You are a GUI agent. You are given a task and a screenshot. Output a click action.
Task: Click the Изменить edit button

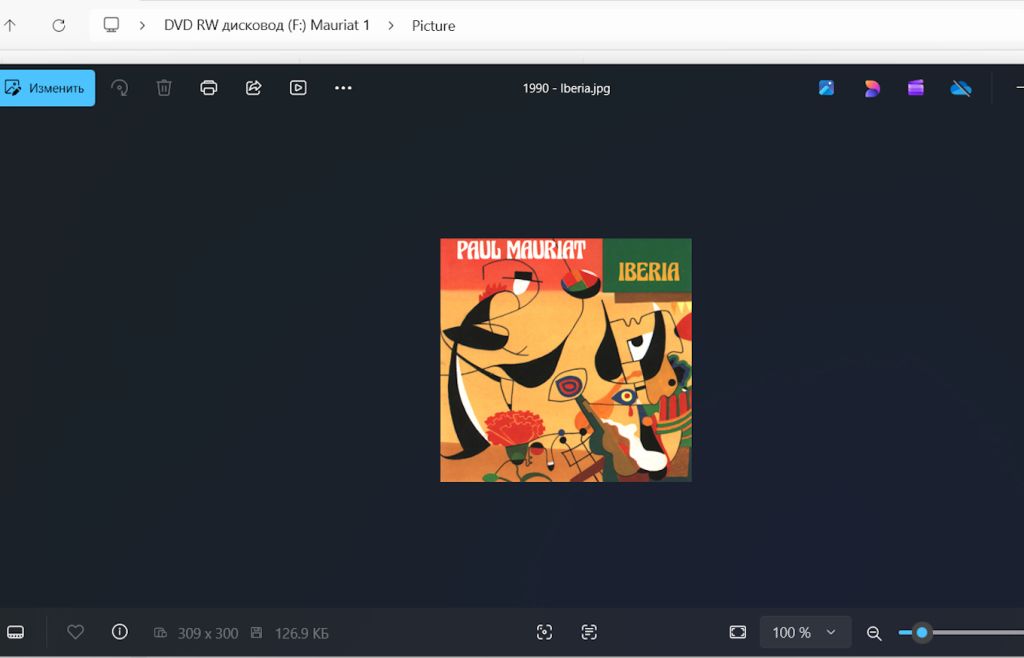point(47,88)
